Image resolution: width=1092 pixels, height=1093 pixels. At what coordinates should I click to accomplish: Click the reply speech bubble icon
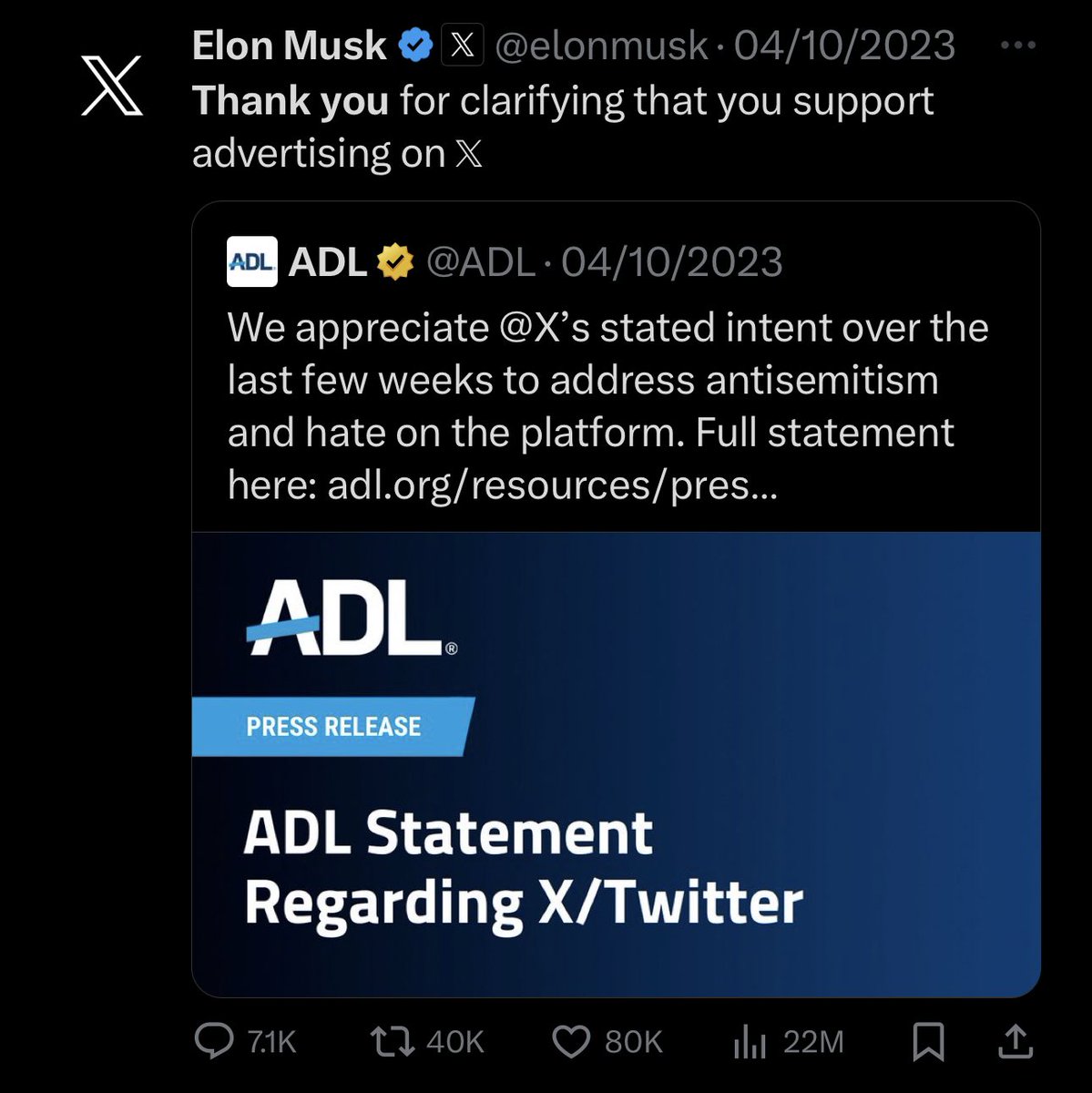(x=214, y=1041)
